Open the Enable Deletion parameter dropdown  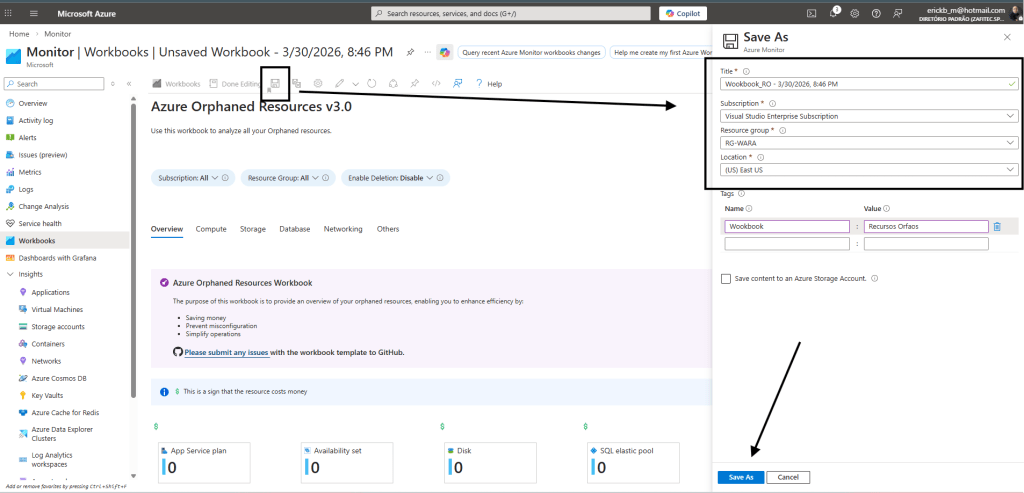395,178
